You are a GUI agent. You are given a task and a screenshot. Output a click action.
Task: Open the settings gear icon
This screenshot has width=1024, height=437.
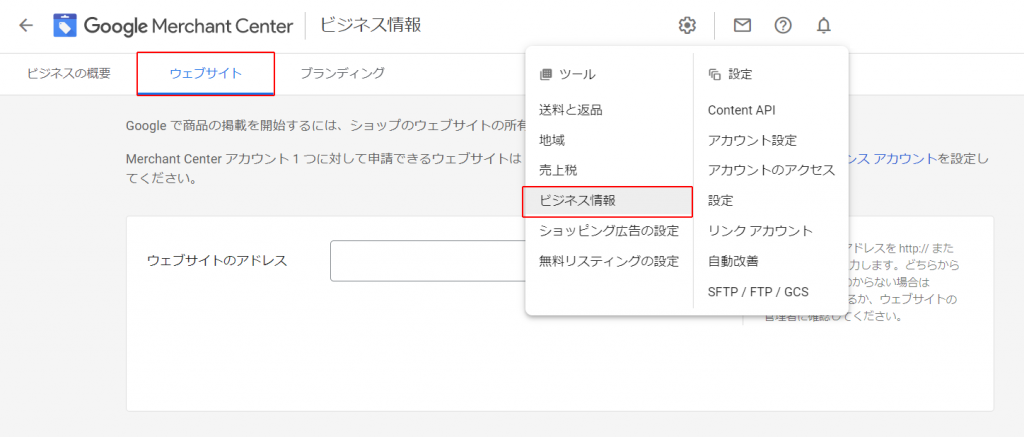click(x=687, y=25)
